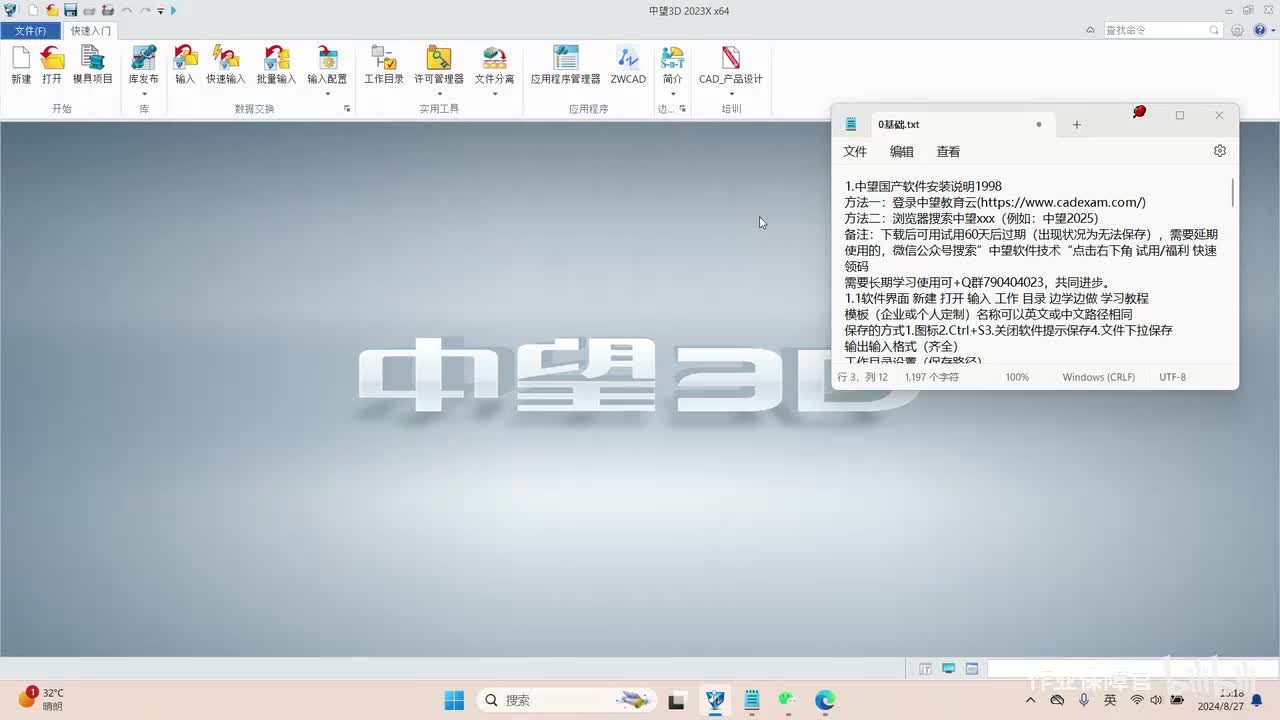The width and height of the screenshot is (1280, 720).
Task: Expand the 文件分离 dropdown arrow
Action: [x=494, y=95]
